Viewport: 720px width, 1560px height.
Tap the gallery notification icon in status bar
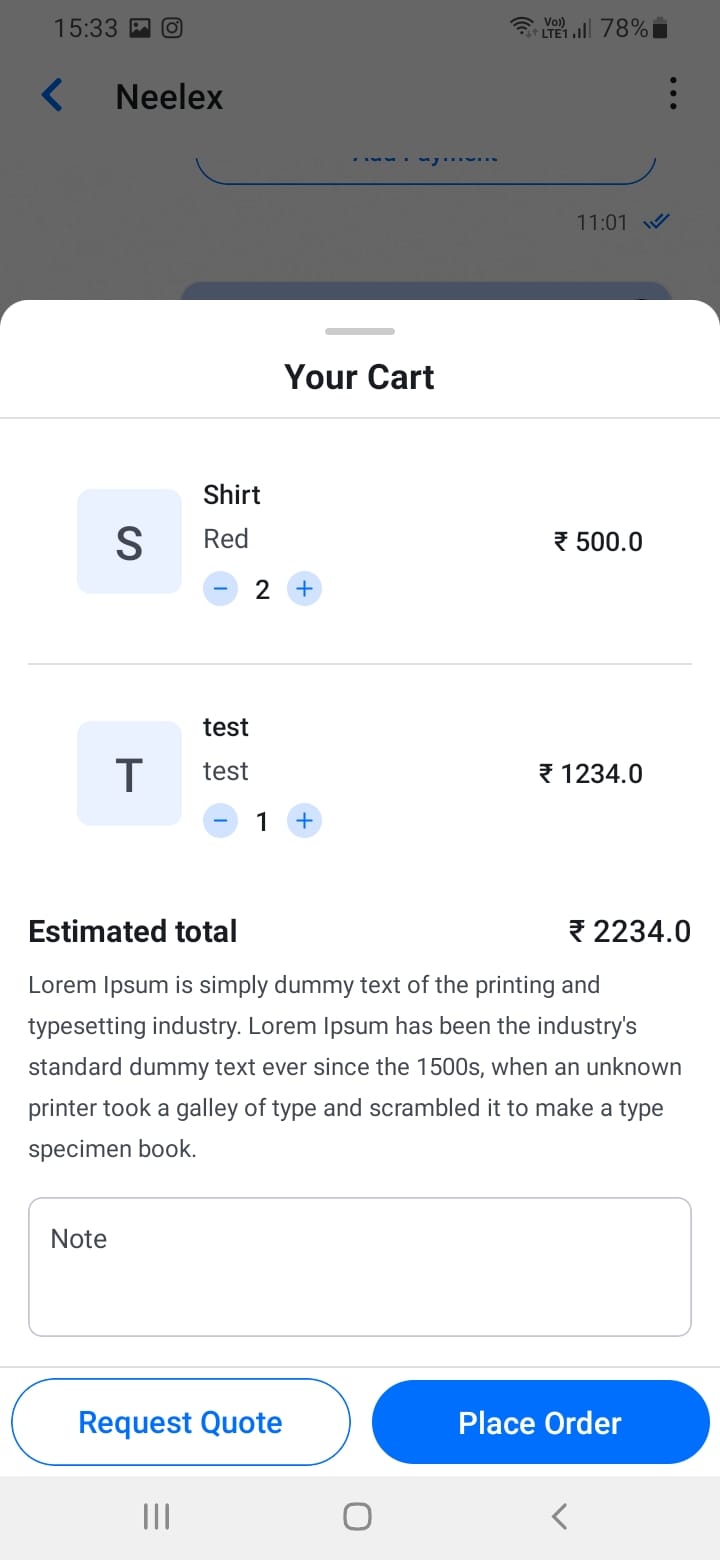[x=140, y=28]
